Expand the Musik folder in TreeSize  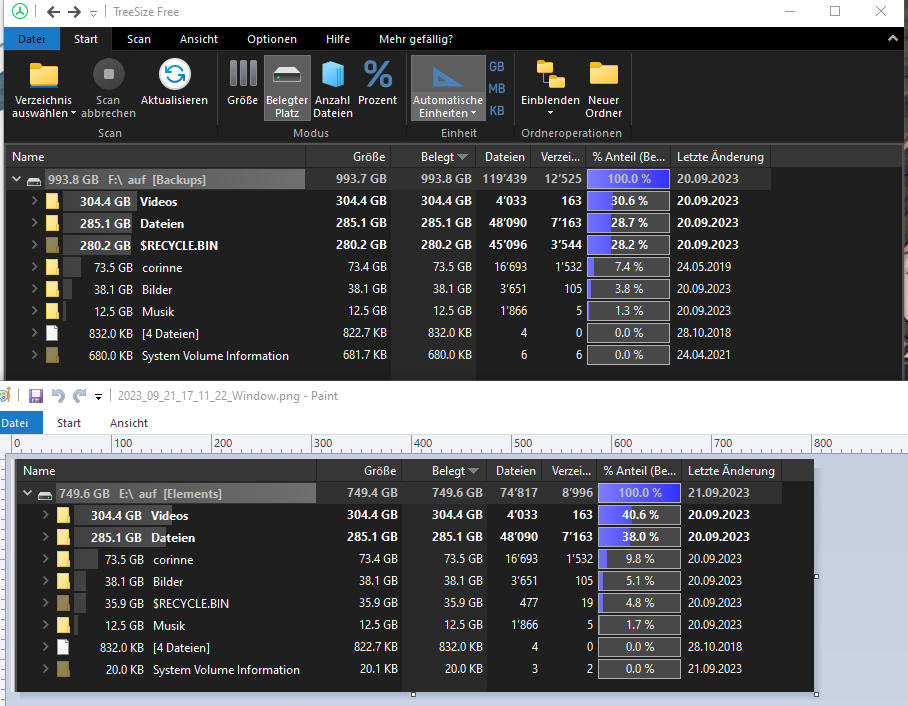tap(34, 311)
